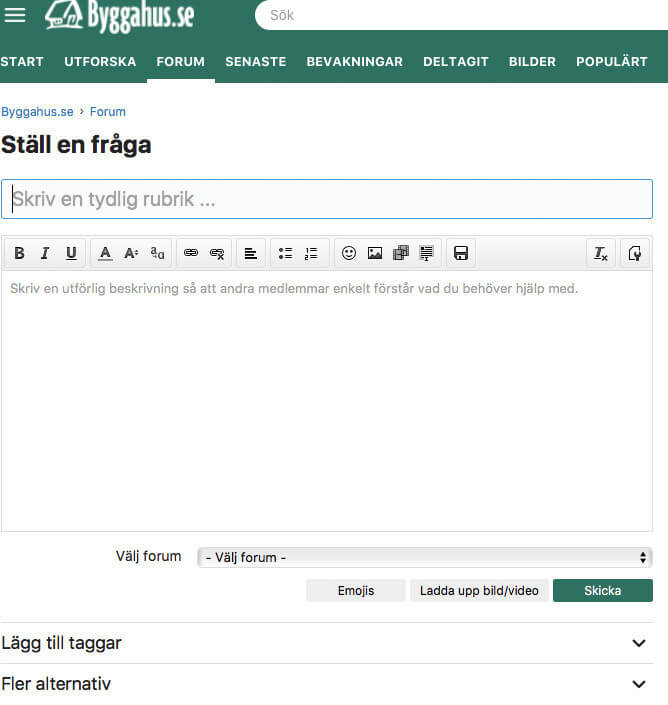Go to the Senaste tab

[255, 61]
